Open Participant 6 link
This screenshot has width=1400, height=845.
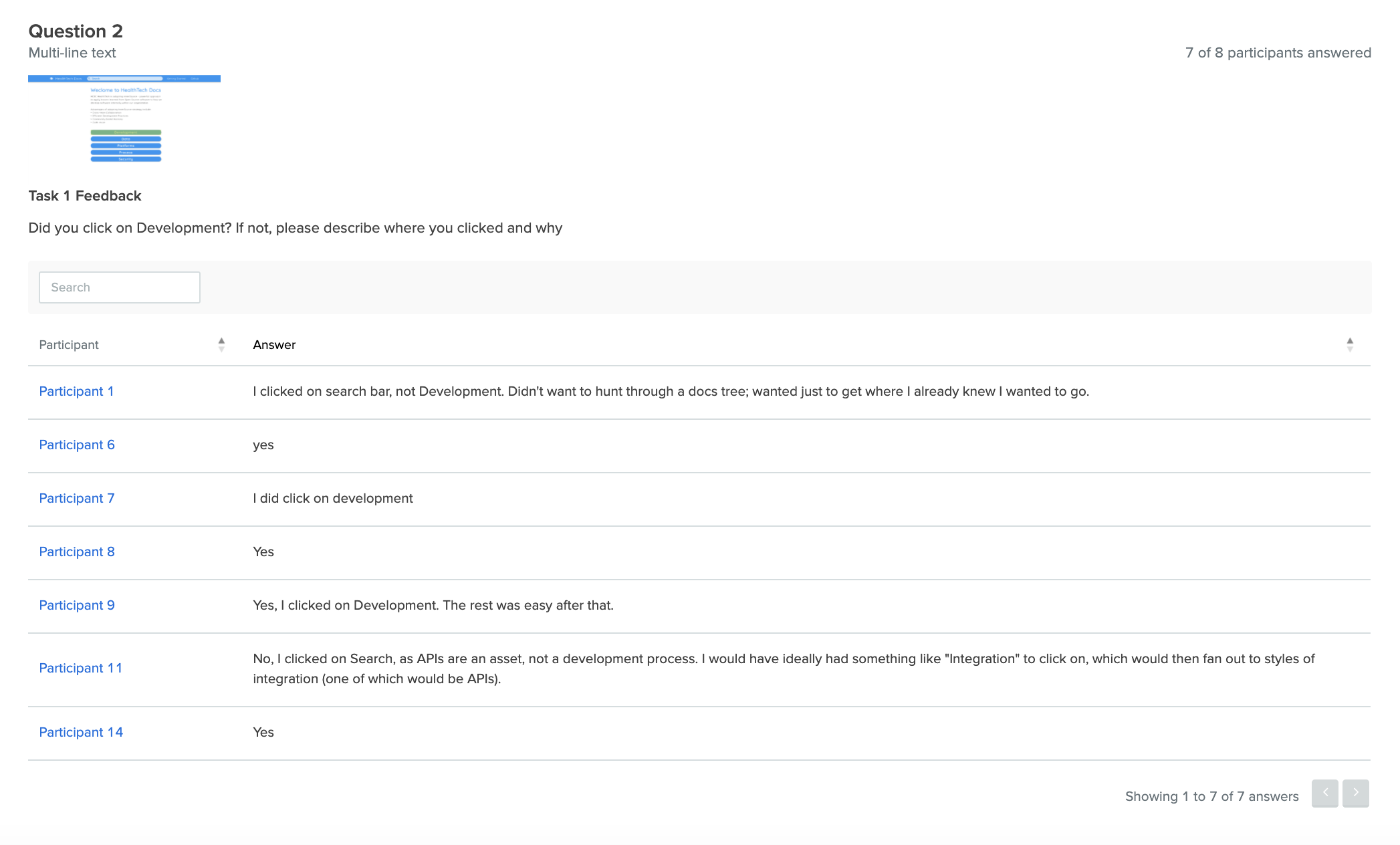[x=77, y=445]
